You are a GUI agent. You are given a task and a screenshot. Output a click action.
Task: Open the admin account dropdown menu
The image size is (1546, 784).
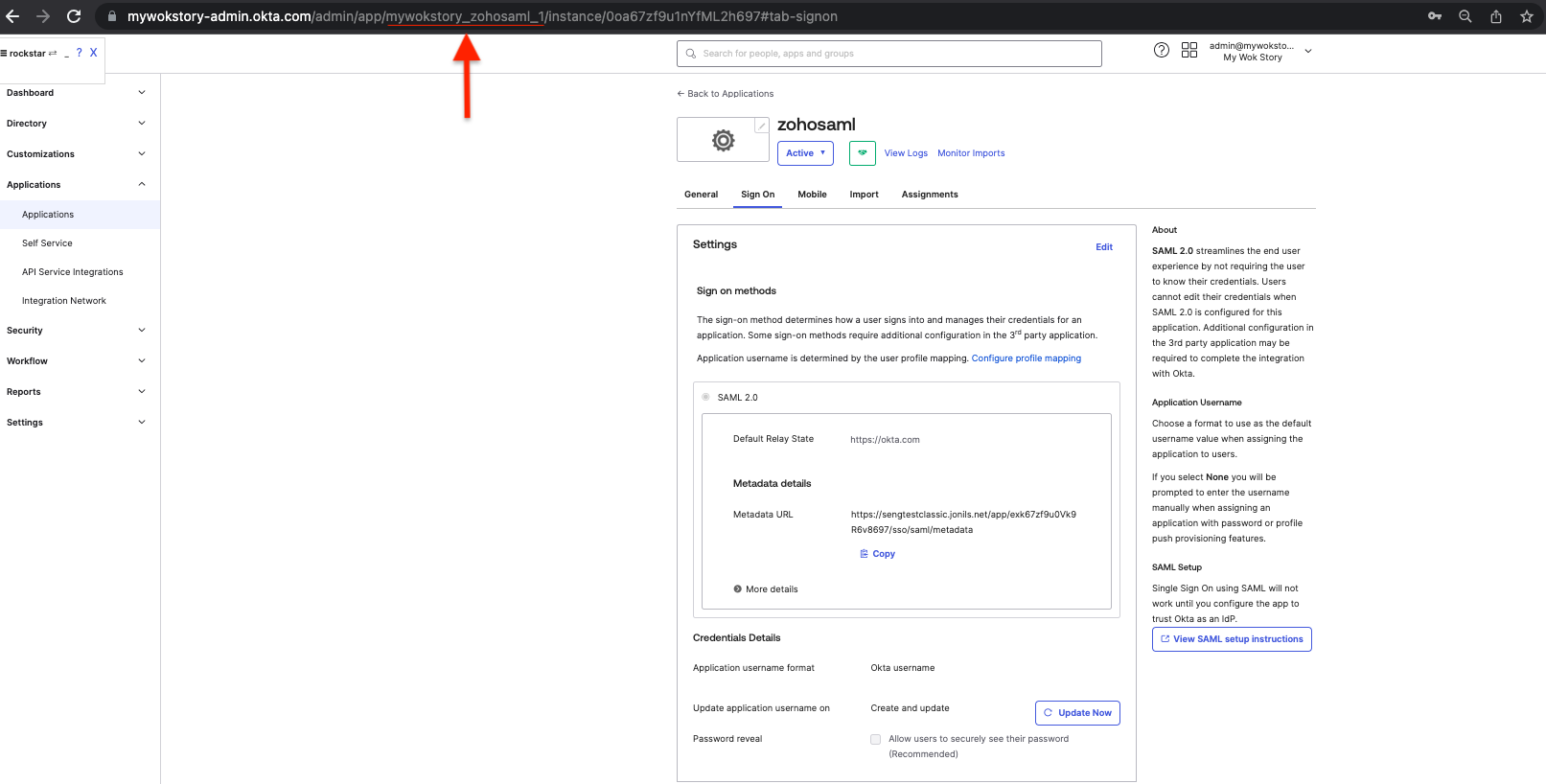pos(1307,51)
